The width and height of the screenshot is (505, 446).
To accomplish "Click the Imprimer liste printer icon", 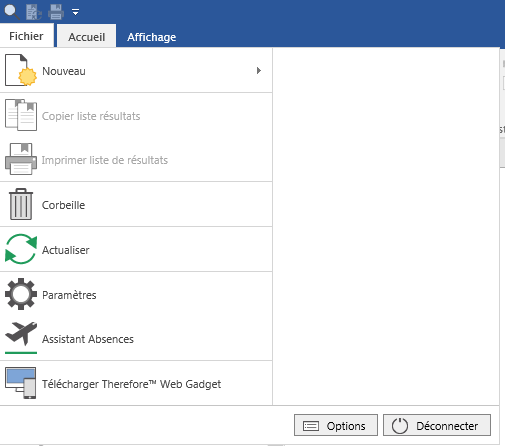I will click(21, 159).
